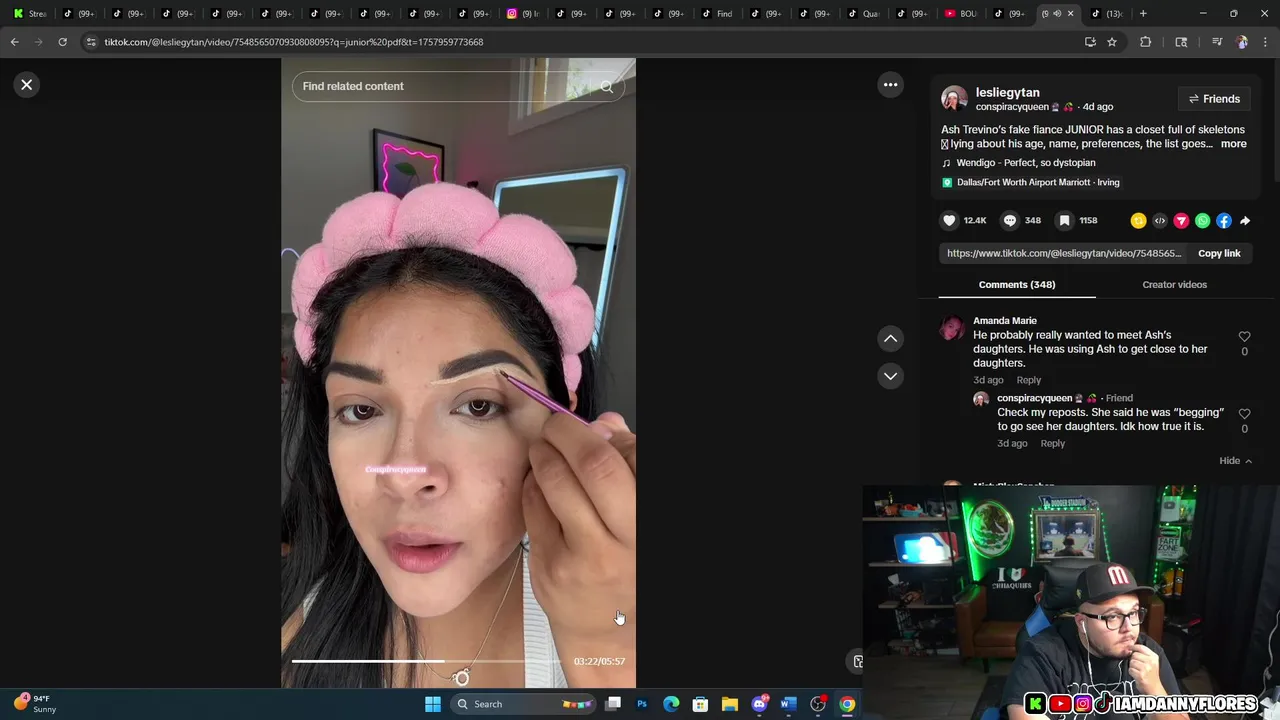
Task: Close the active browser tab
Action: [x=1070, y=14]
